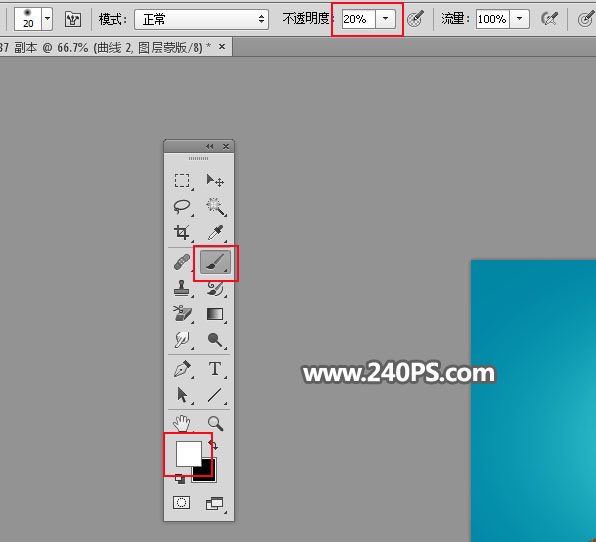Toggle Quick Mask mode

pyautogui.click(x=181, y=502)
